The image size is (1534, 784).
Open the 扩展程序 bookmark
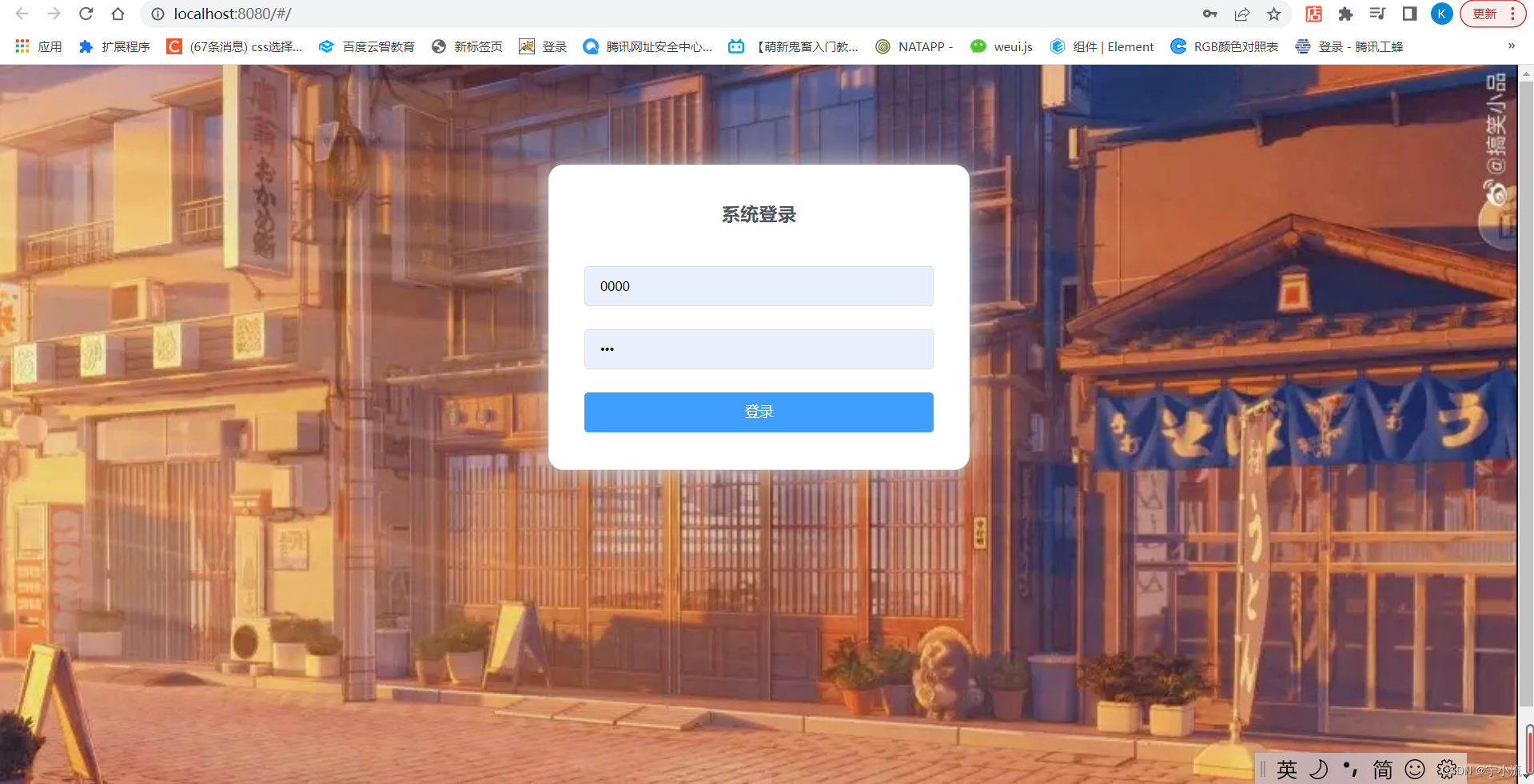[x=114, y=46]
